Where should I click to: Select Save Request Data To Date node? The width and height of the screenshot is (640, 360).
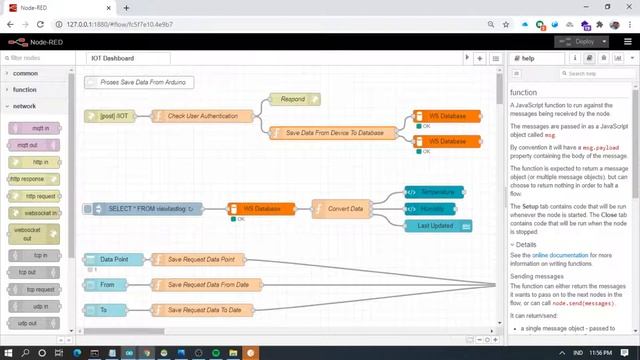202,310
